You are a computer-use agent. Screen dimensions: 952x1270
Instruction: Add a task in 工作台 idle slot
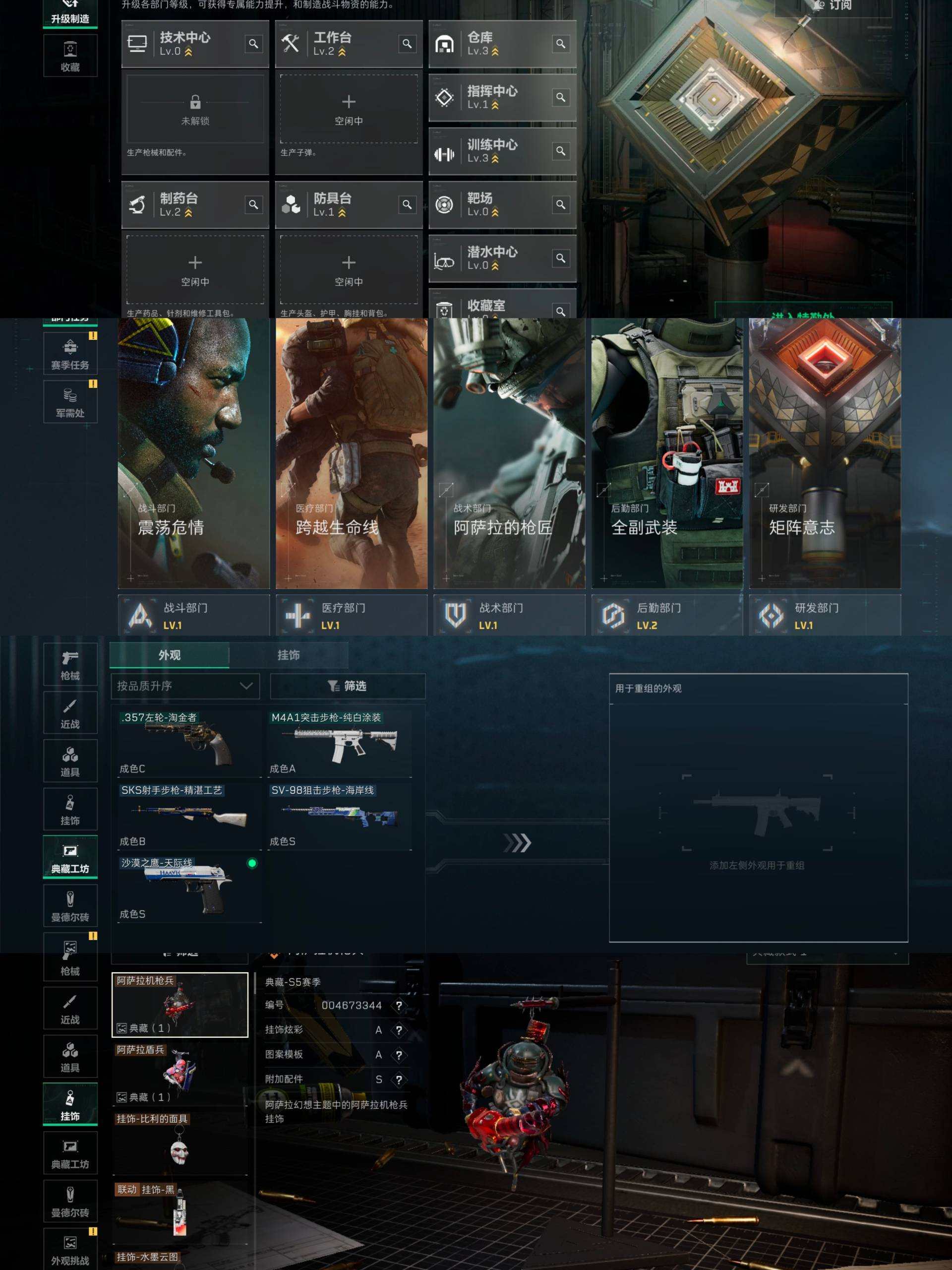point(348,109)
